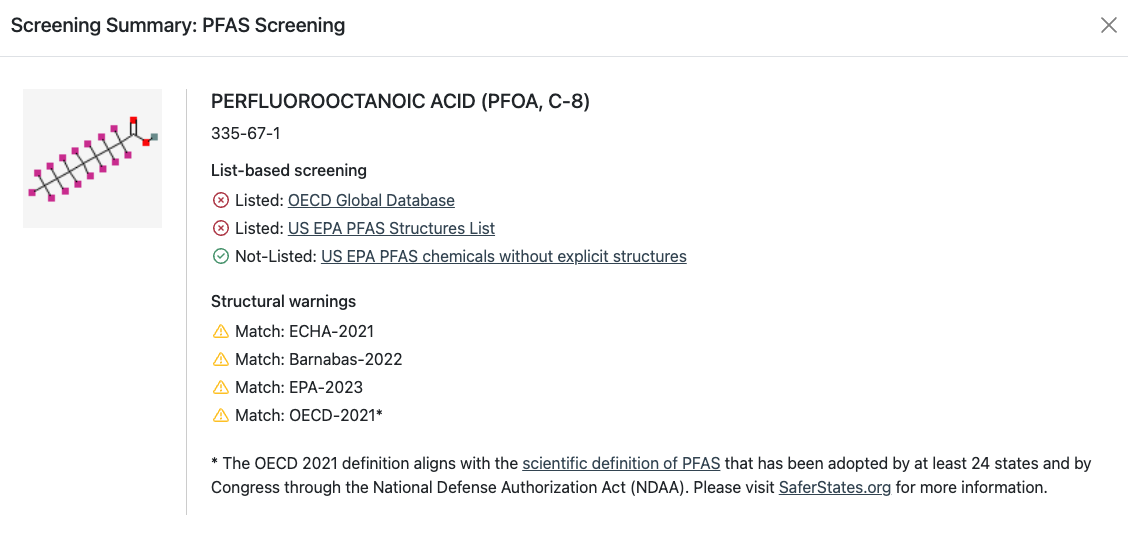Screen dimensions: 1128x540
Task: Click the CAS number 335-67-1
Action: click(x=245, y=134)
